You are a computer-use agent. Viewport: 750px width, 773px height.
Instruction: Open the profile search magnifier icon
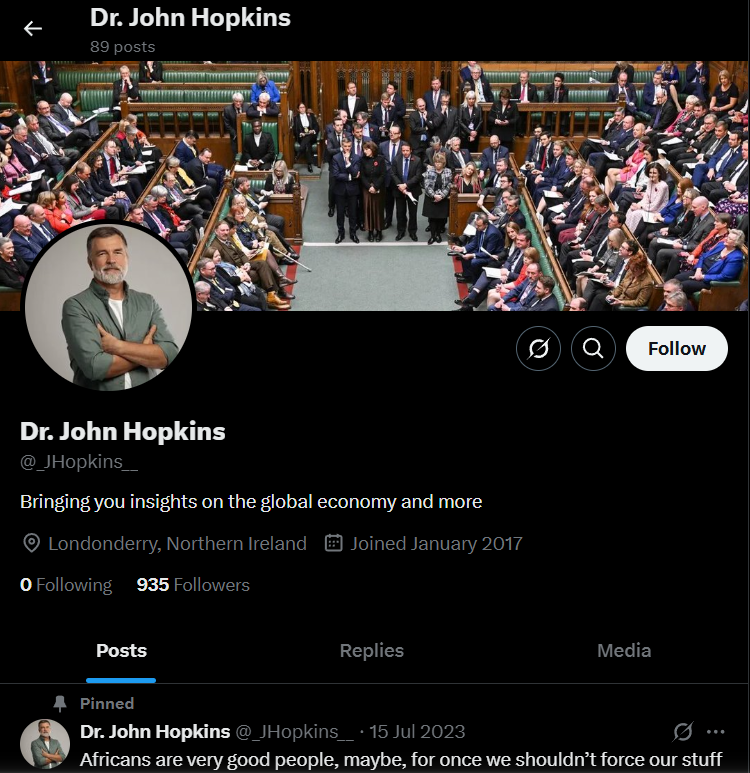pos(593,349)
